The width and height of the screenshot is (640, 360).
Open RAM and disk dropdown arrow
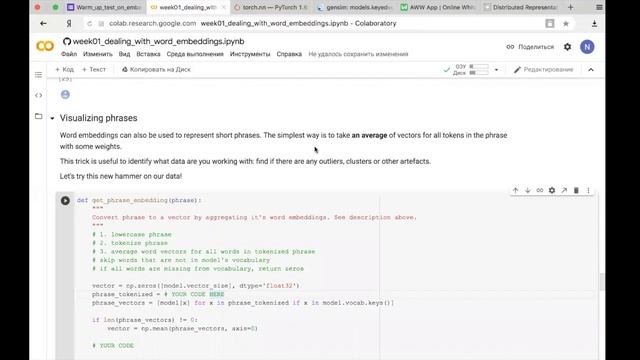496,70
